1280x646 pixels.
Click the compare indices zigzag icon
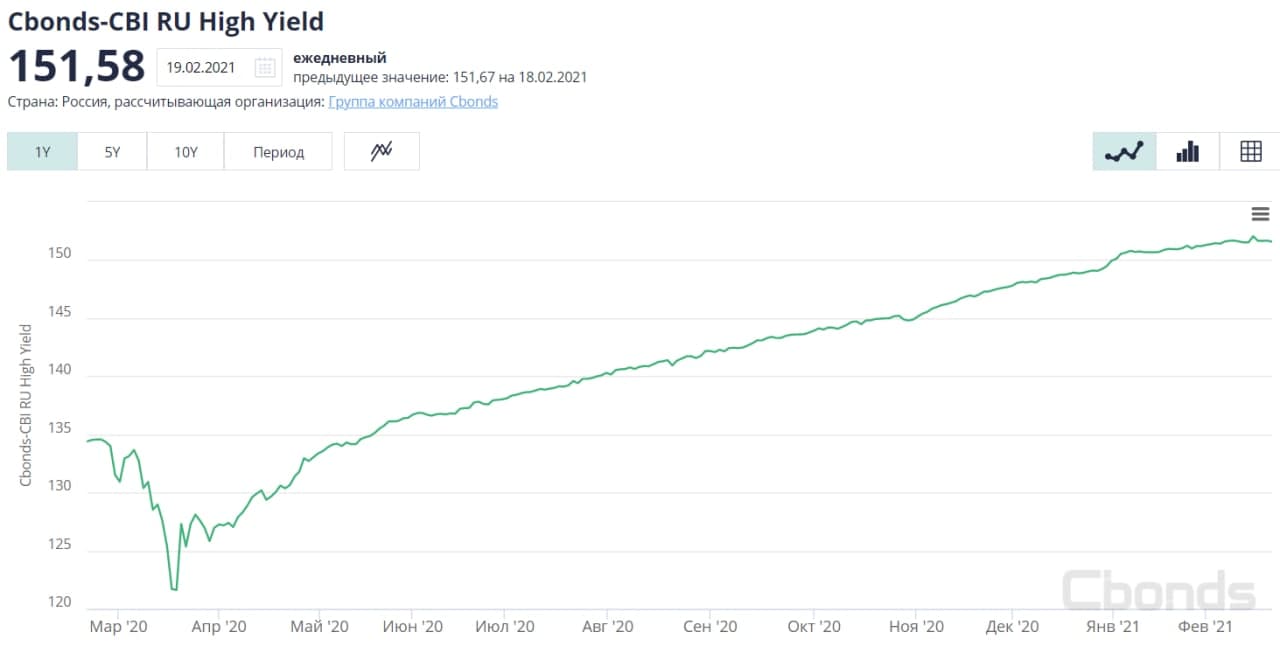[x=381, y=152]
